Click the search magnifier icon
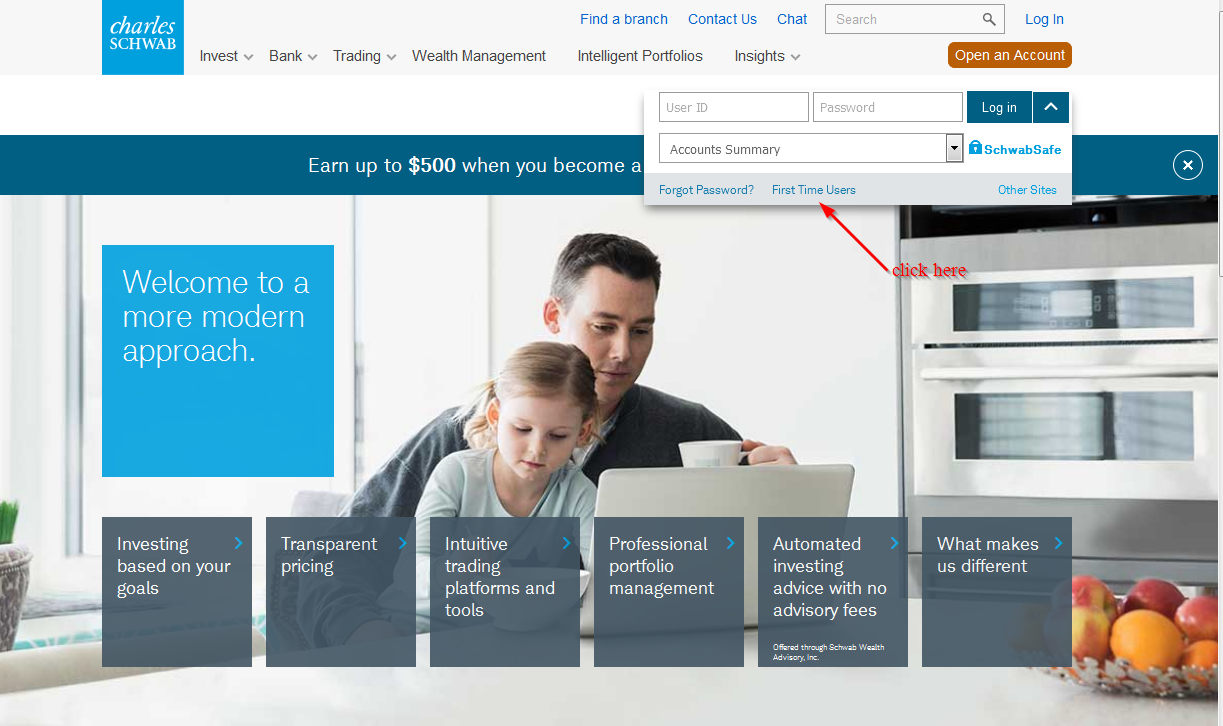 [x=989, y=19]
